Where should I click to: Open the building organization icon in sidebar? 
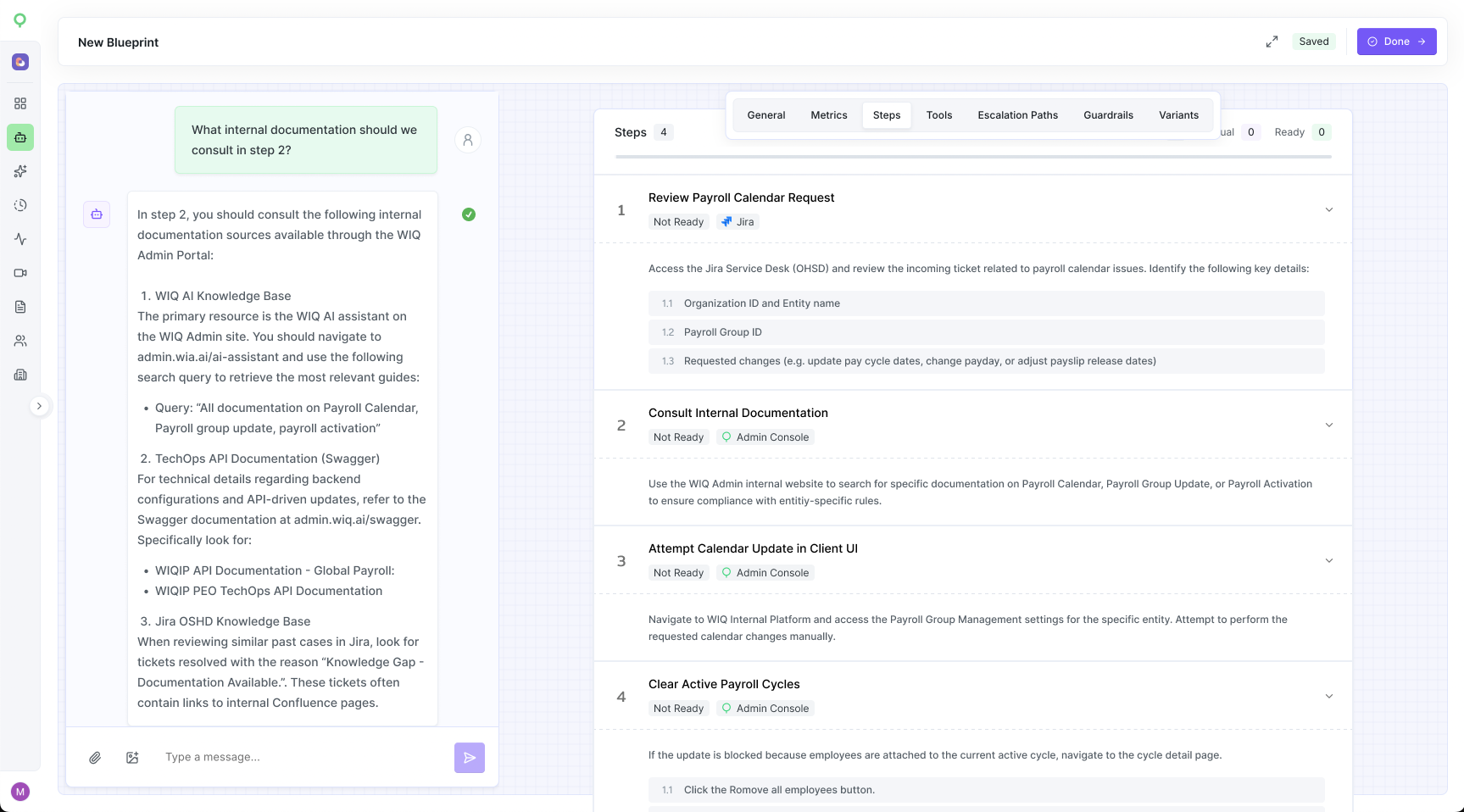20,375
